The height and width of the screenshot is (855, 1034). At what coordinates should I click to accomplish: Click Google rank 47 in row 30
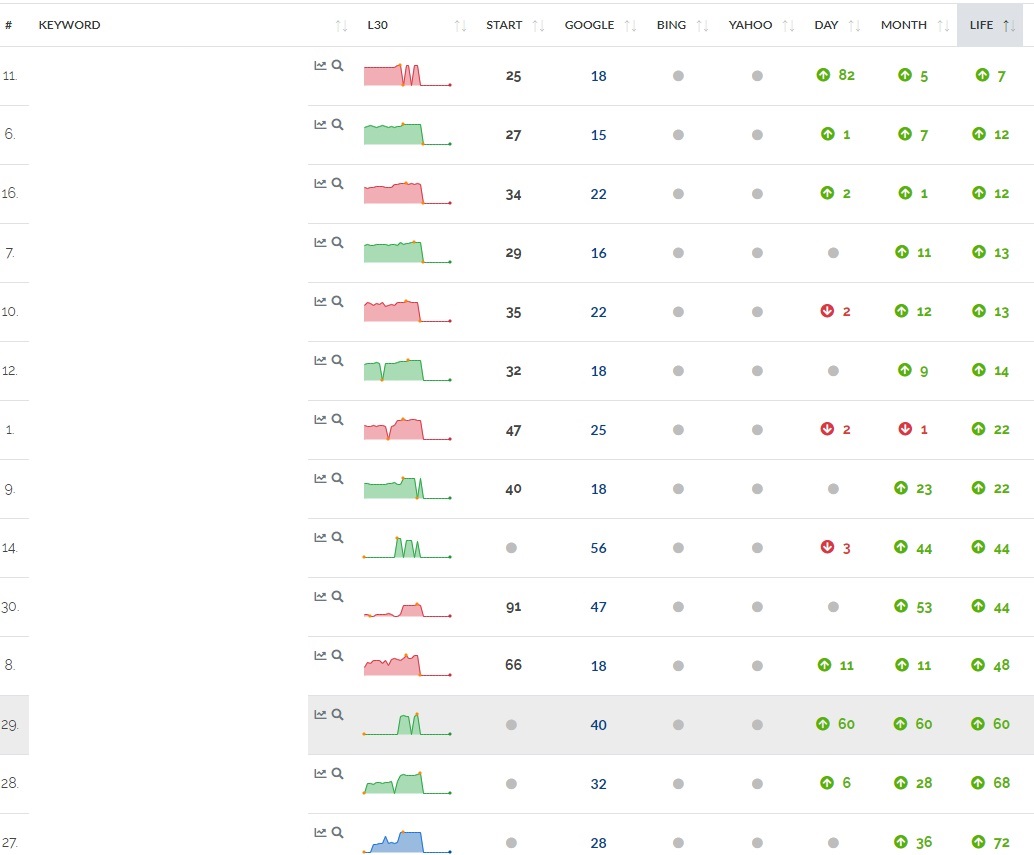pos(598,607)
